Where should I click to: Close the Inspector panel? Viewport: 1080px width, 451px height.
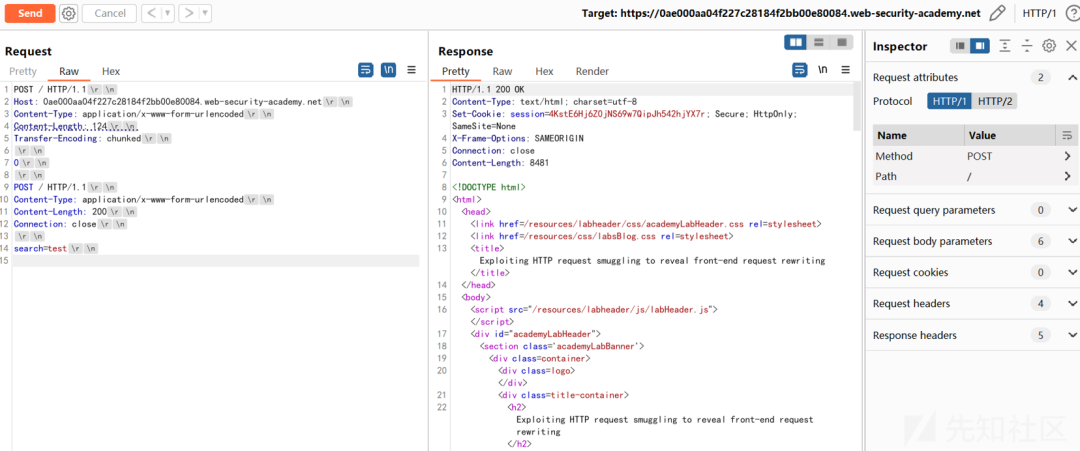(1071, 46)
